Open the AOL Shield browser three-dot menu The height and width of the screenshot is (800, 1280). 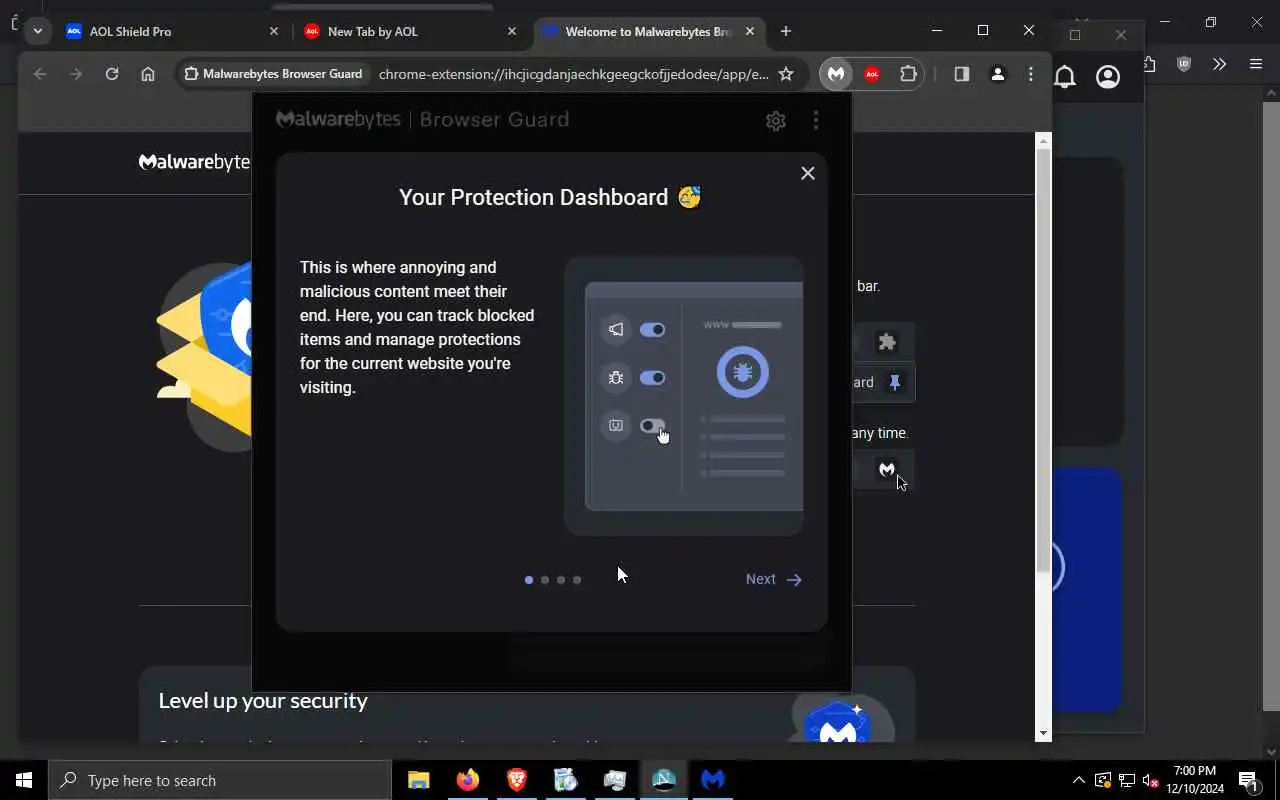pyautogui.click(x=1031, y=74)
